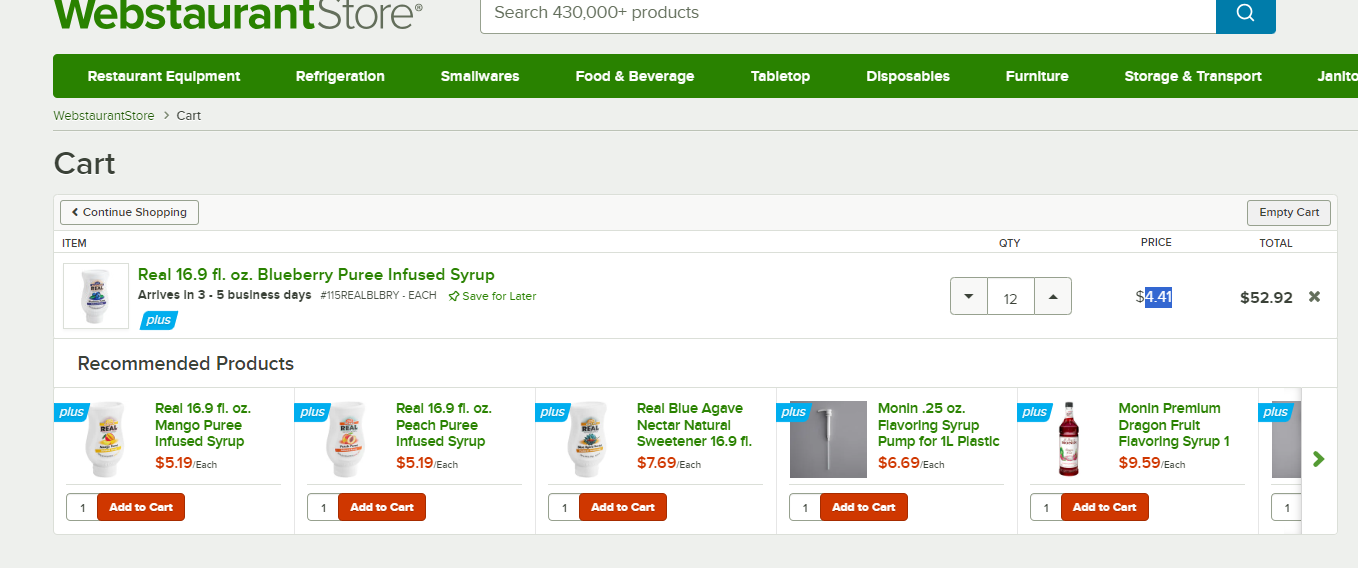The width and height of the screenshot is (1358, 568).
Task: Open Real Peach Puree Infused Syrup link
Action: (444, 425)
